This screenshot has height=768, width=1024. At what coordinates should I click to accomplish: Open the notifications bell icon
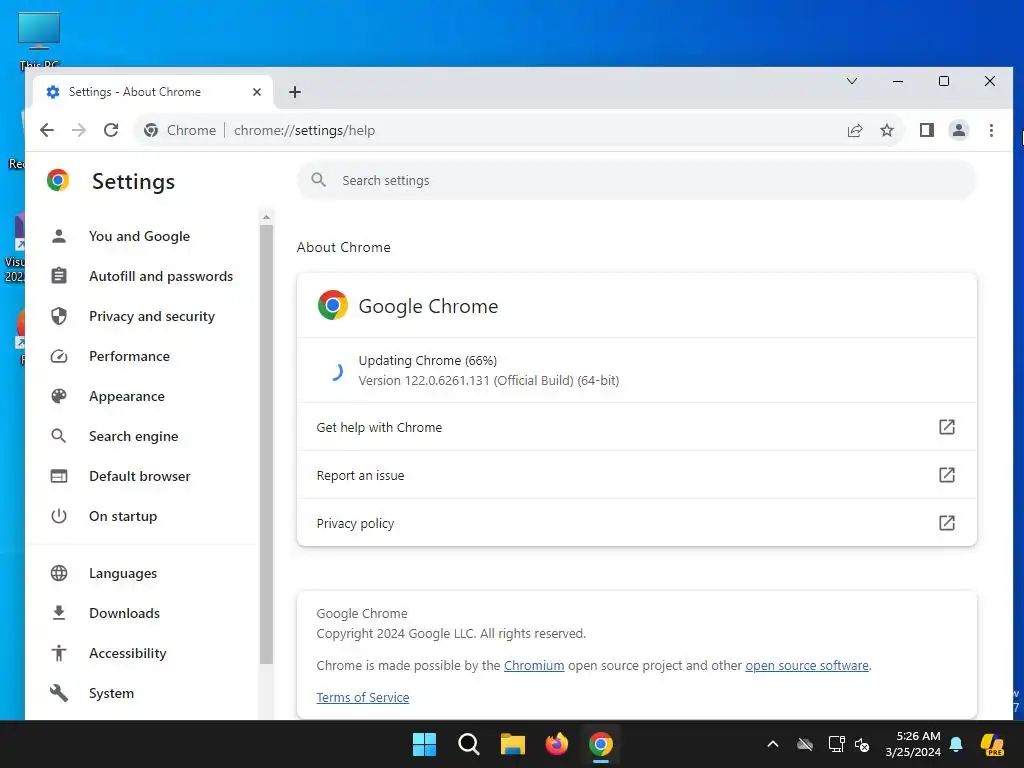(956, 744)
